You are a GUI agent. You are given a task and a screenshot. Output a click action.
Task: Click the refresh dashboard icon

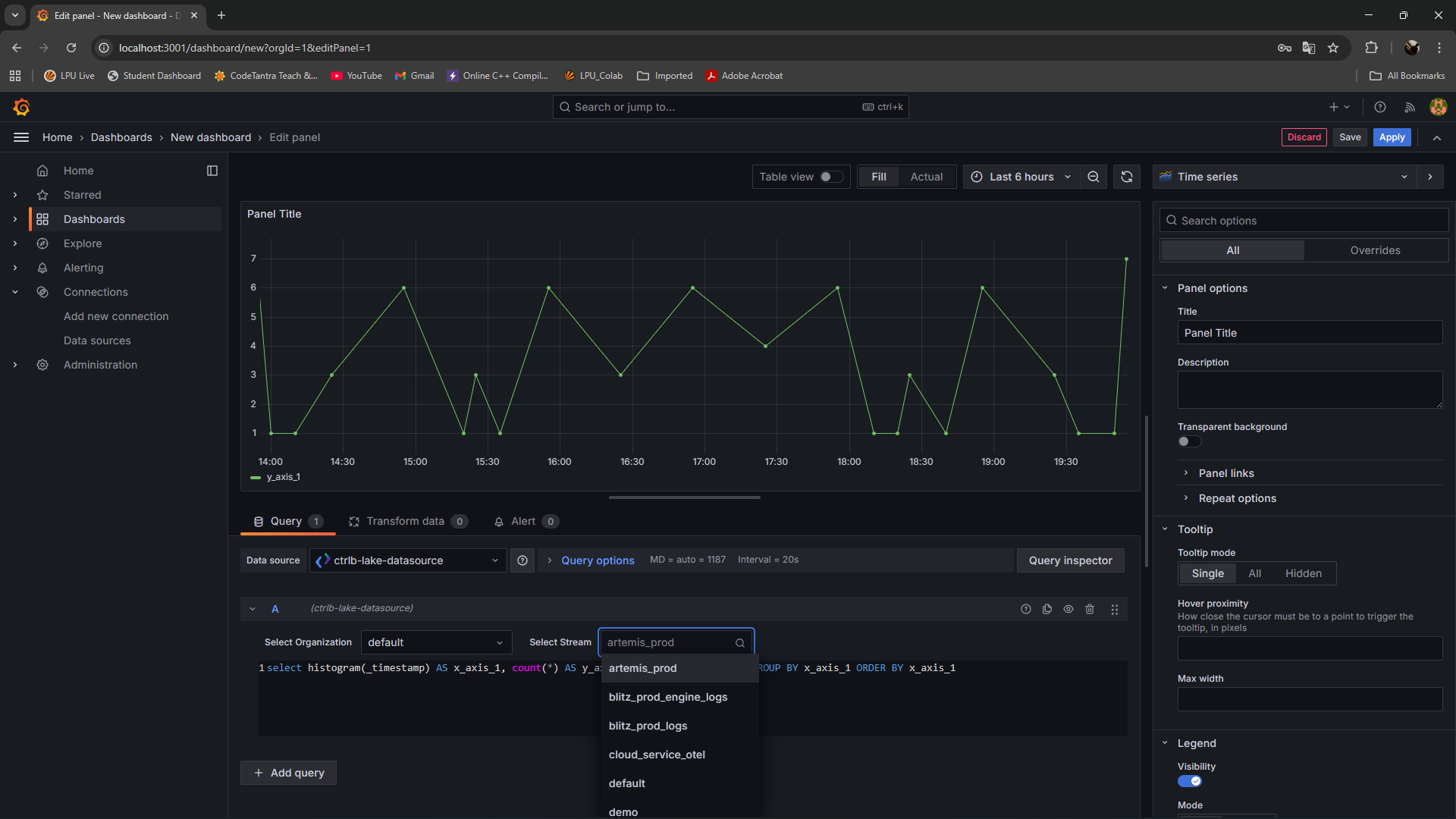tap(1127, 177)
